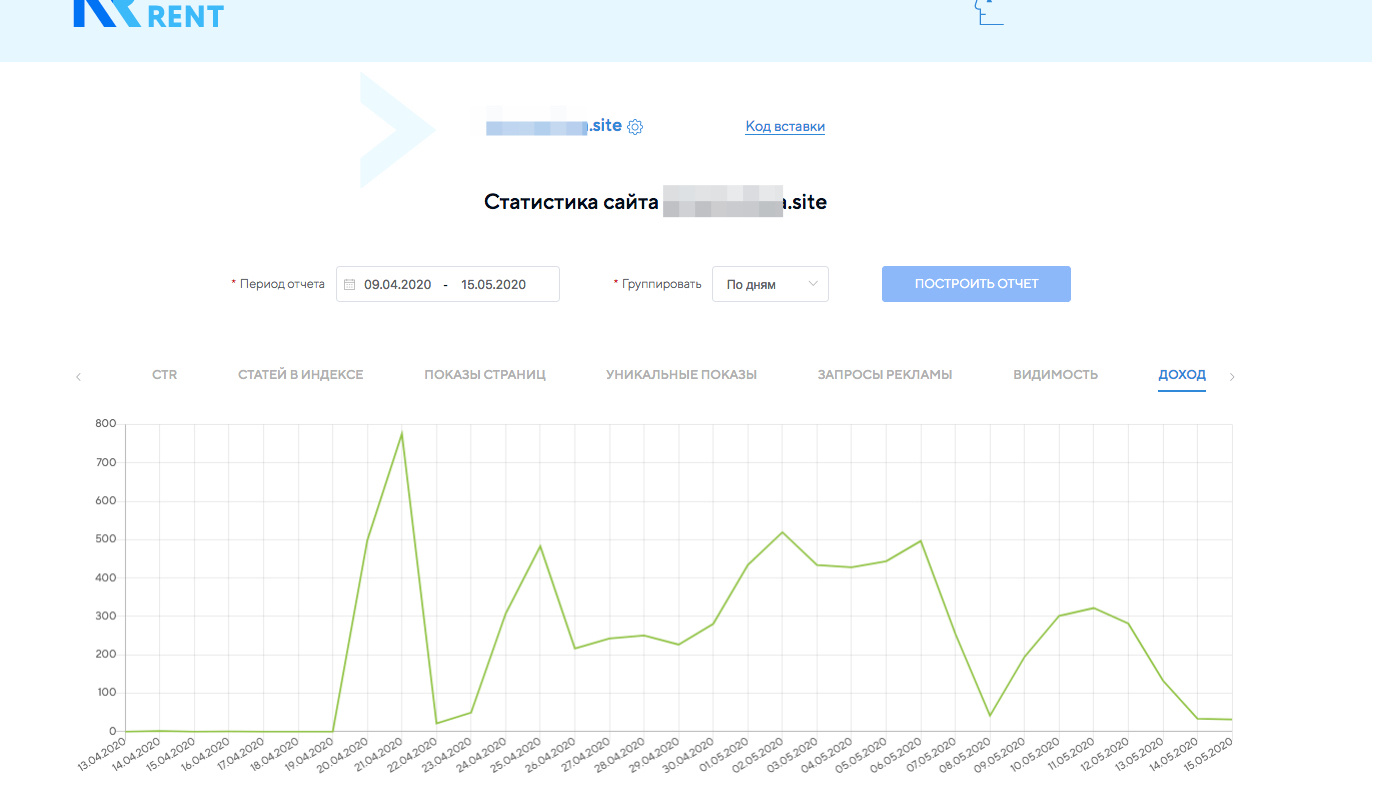Viewport: 1385px width, 807px height.
Task: Select the 'Показы страниц' tab
Action: click(x=484, y=375)
